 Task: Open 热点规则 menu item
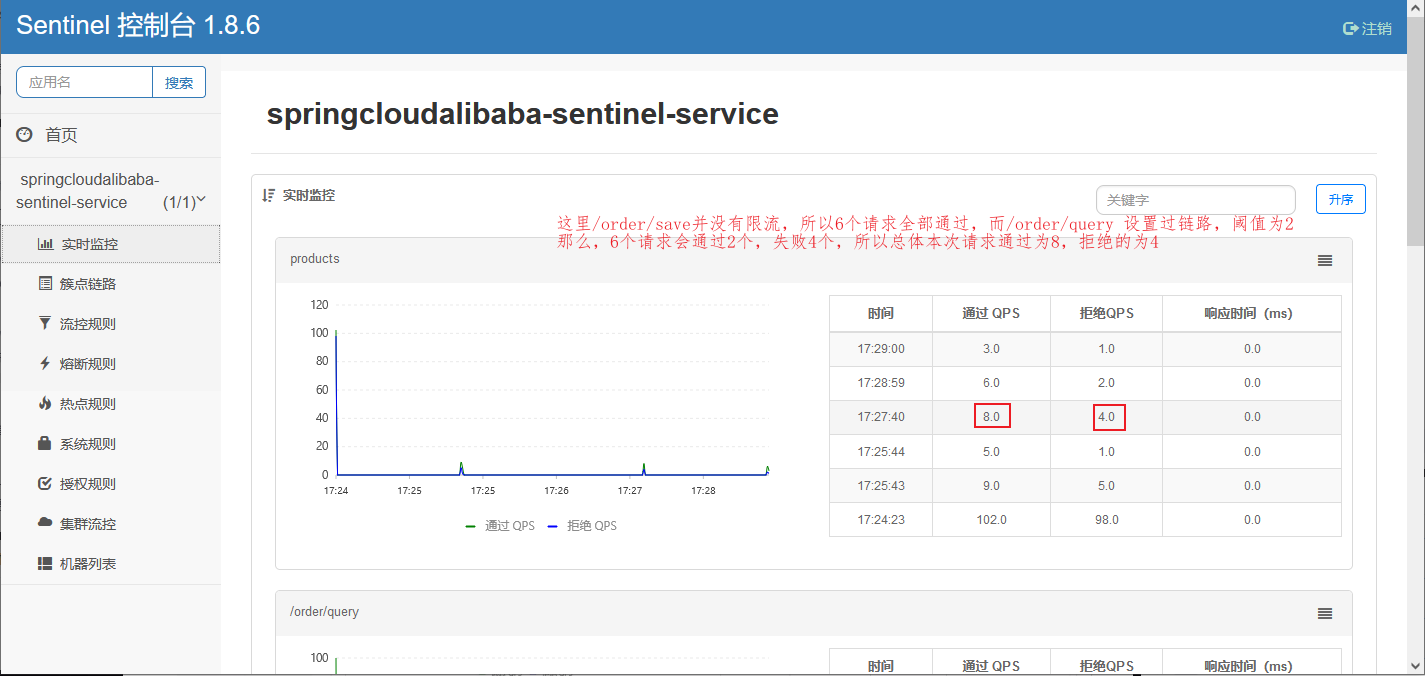pyautogui.click(x=110, y=404)
